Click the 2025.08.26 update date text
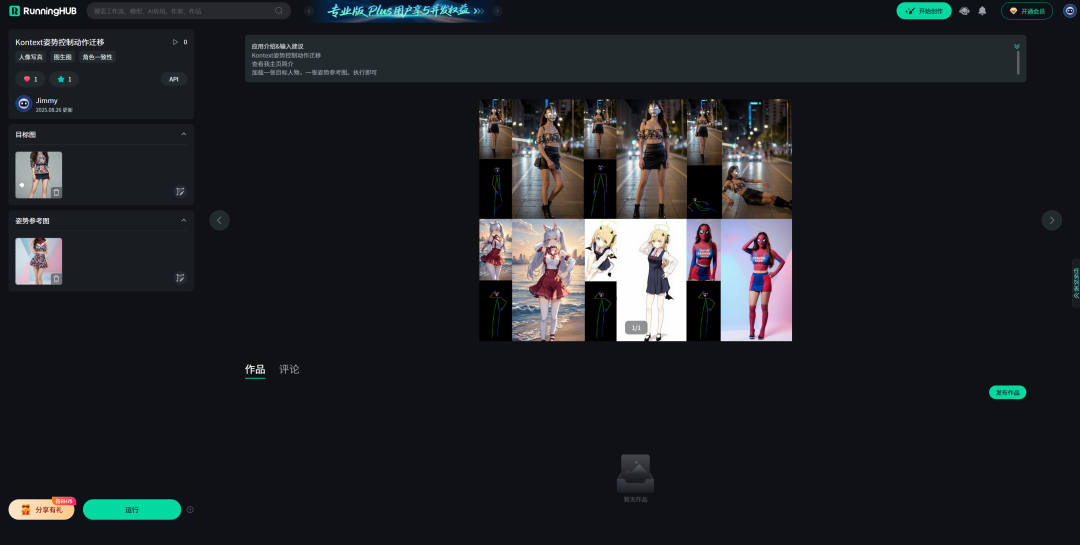1080x545 pixels. coord(54,110)
